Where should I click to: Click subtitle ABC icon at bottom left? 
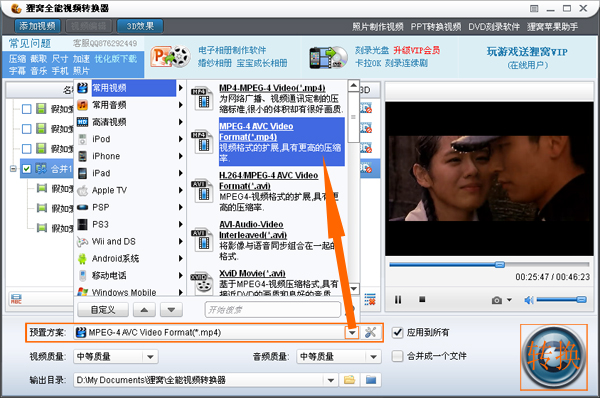[16, 299]
